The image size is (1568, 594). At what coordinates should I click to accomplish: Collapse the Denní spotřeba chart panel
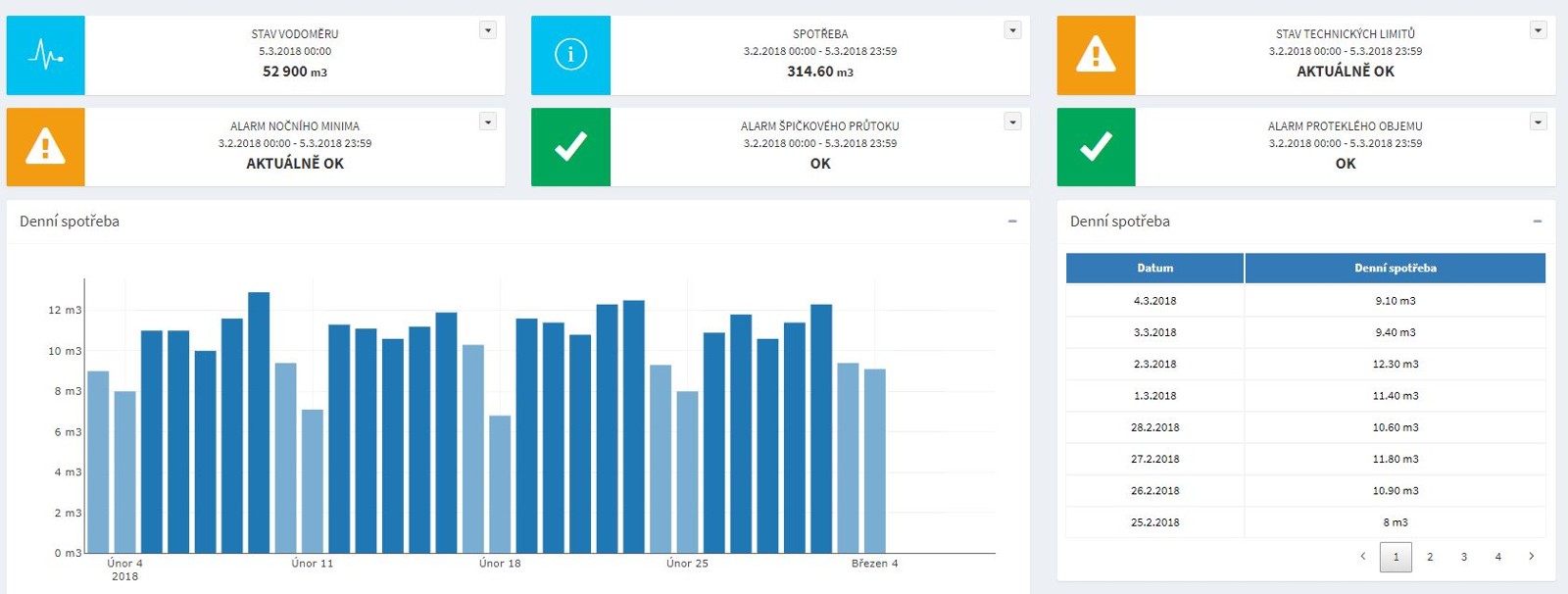click(x=1012, y=222)
